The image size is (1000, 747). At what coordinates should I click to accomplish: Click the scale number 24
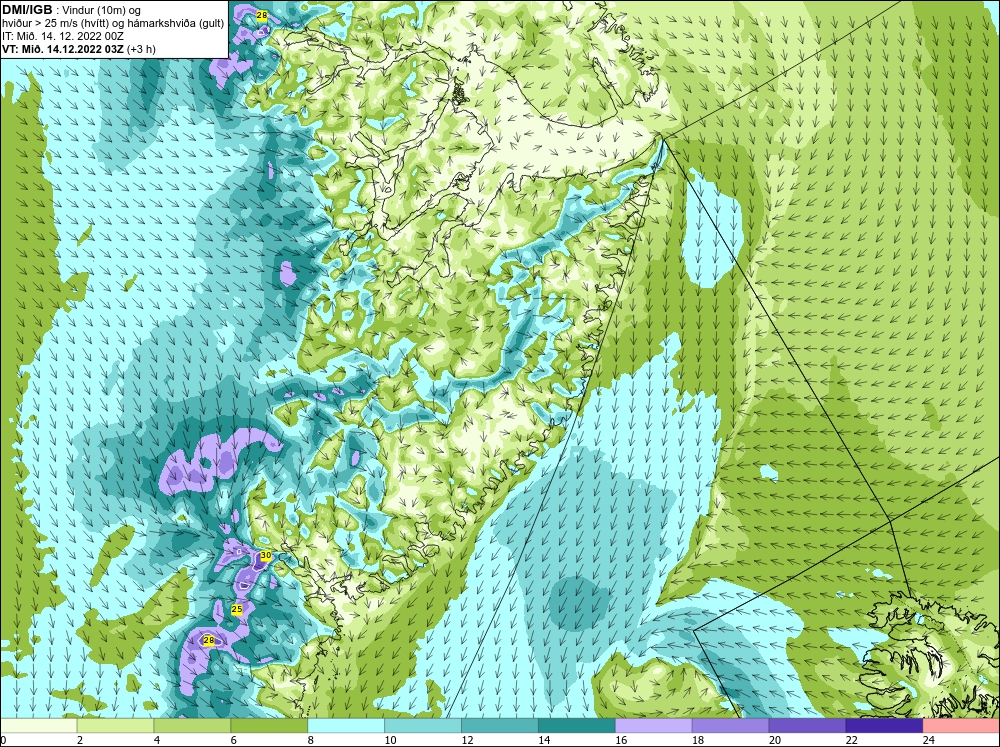(929, 740)
